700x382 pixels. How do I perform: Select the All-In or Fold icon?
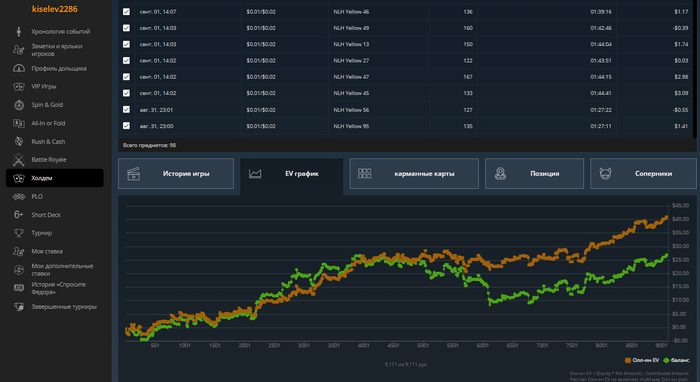[19, 123]
